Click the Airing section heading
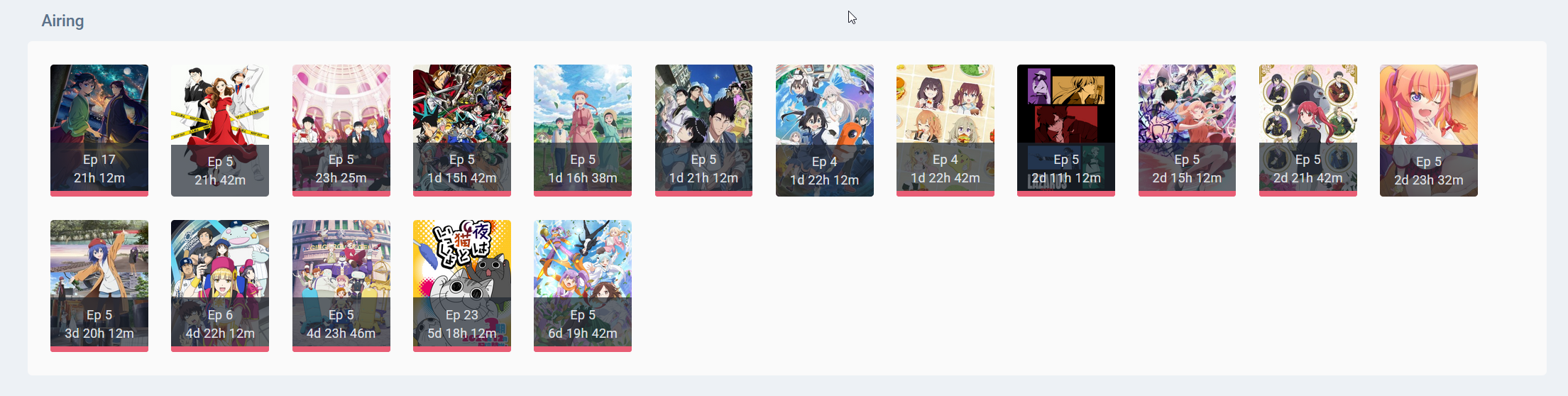The image size is (1568, 396). (x=62, y=21)
